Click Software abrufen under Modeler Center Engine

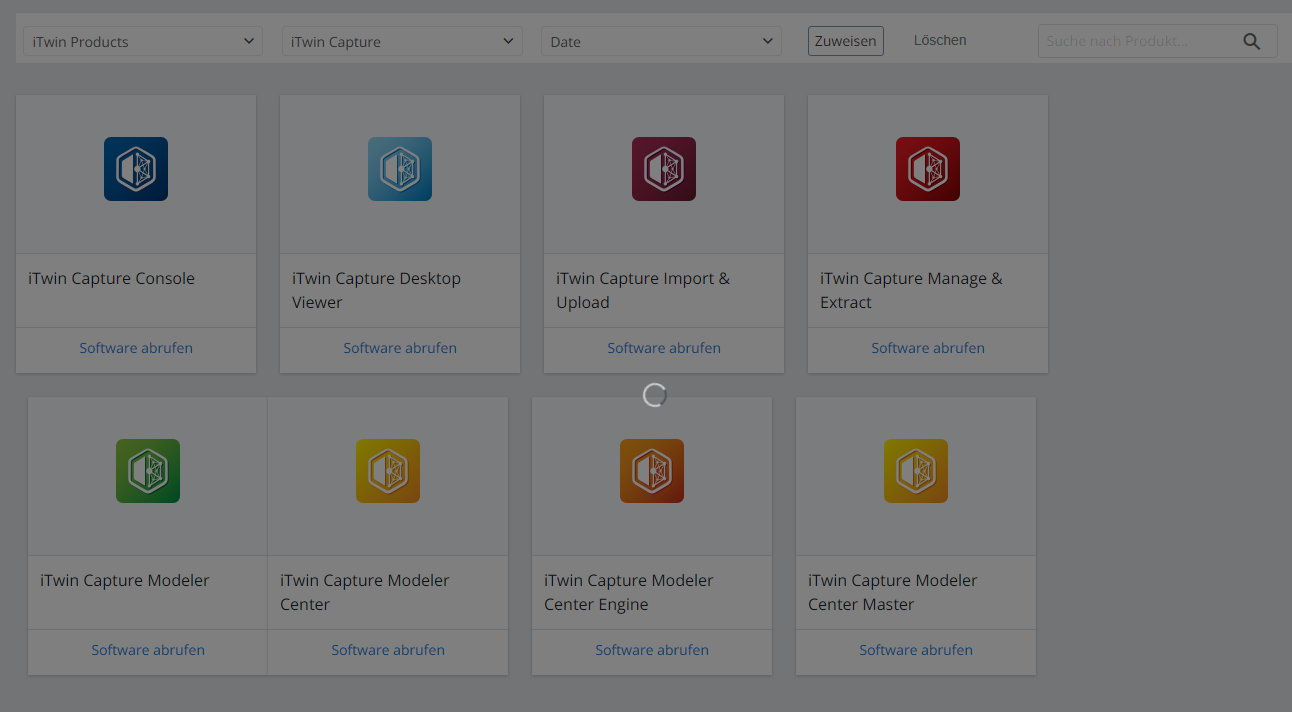pos(652,650)
